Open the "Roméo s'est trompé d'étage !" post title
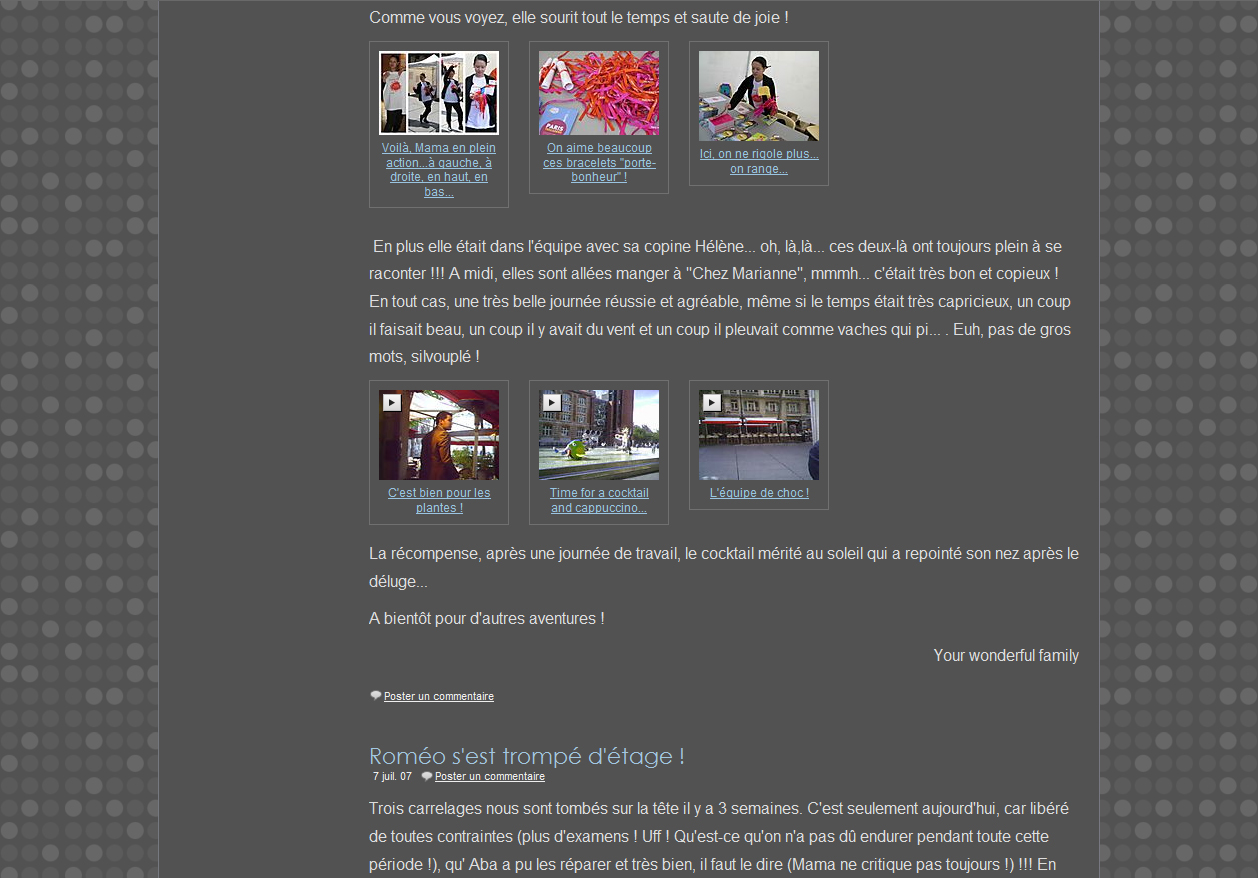Viewport: 1258px width, 878px height. coord(526,756)
